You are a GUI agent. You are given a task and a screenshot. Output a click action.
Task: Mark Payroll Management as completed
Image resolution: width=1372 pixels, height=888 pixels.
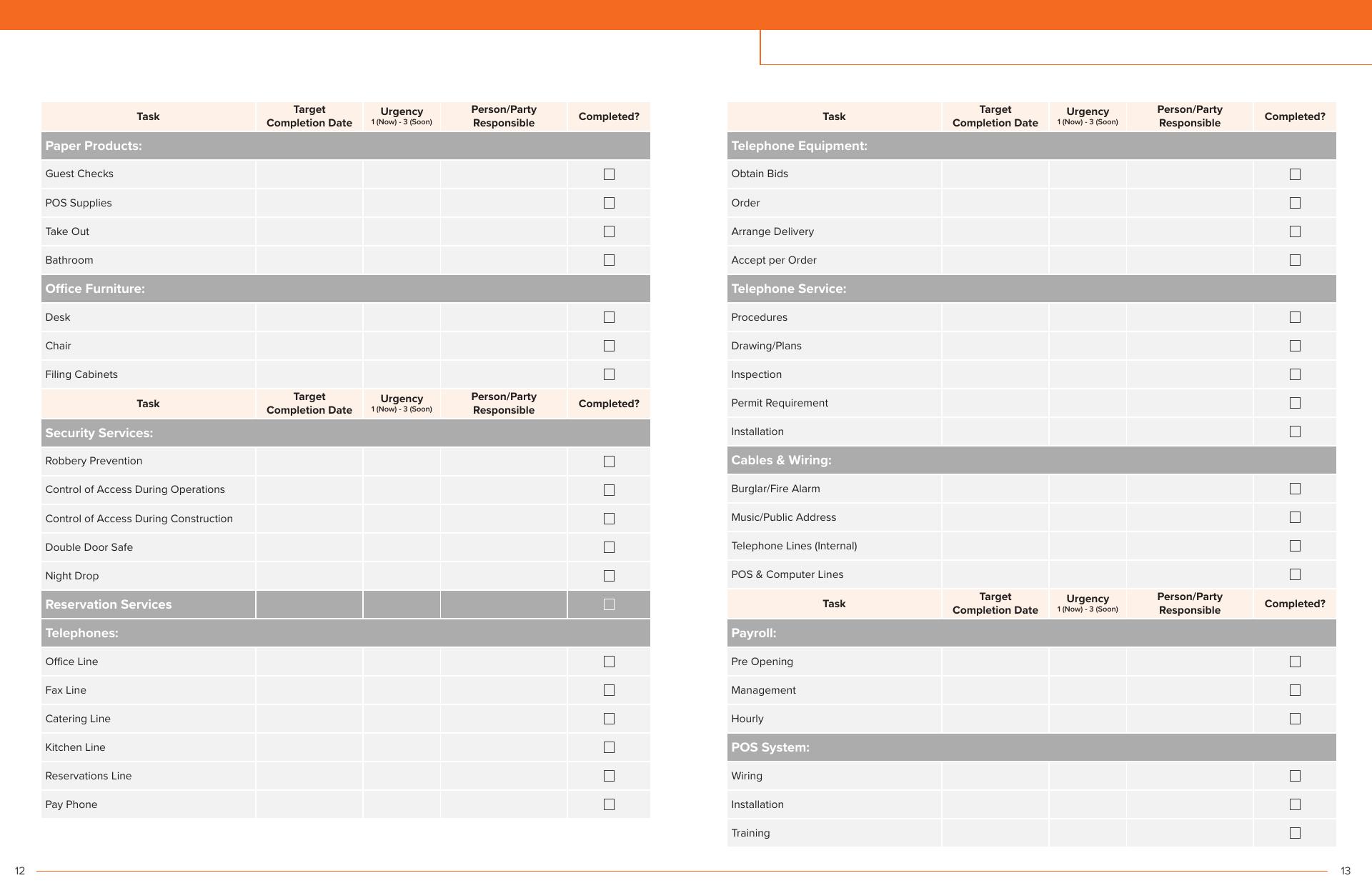click(1295, 690)
